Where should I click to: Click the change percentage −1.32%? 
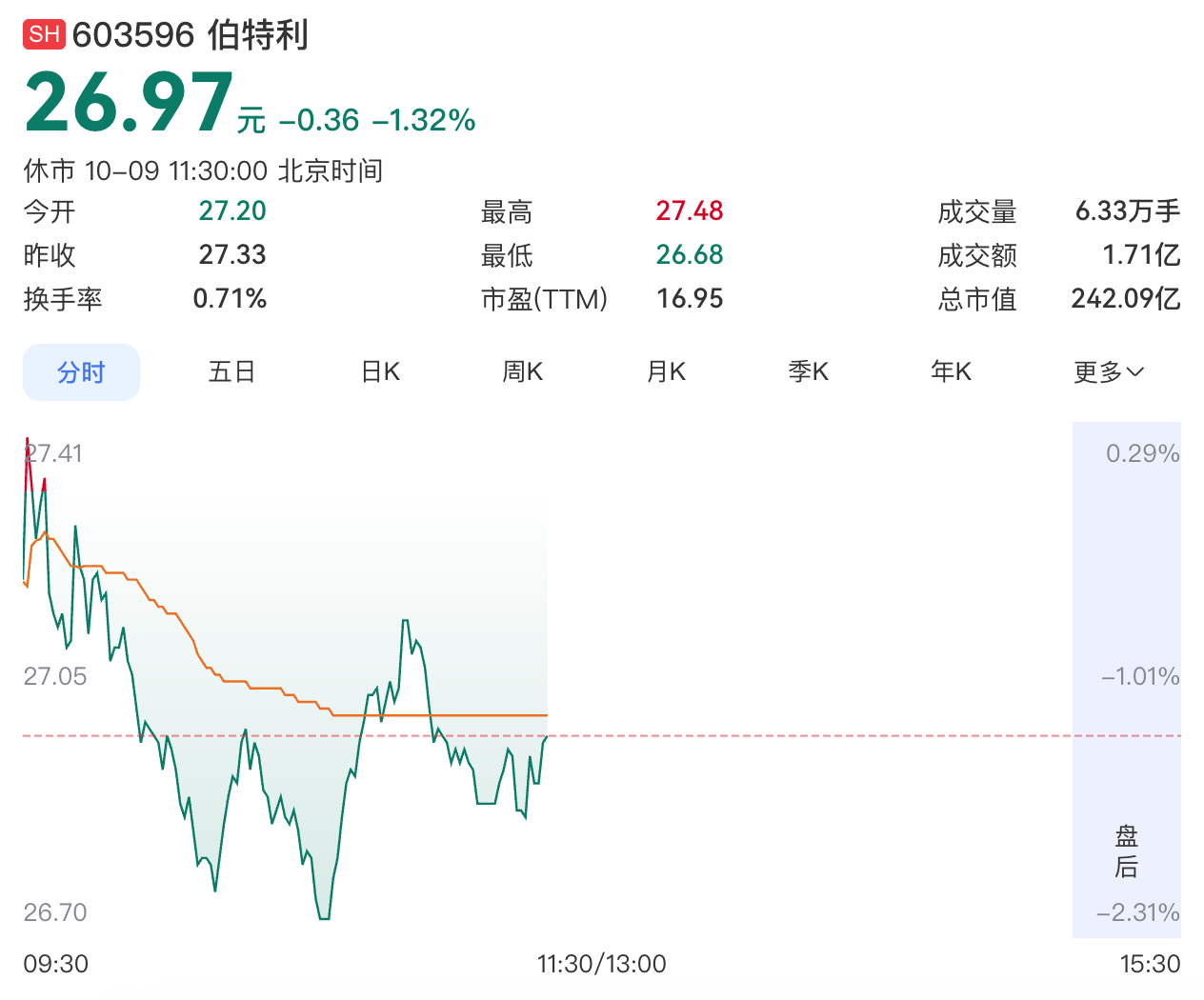coord(424,120)
